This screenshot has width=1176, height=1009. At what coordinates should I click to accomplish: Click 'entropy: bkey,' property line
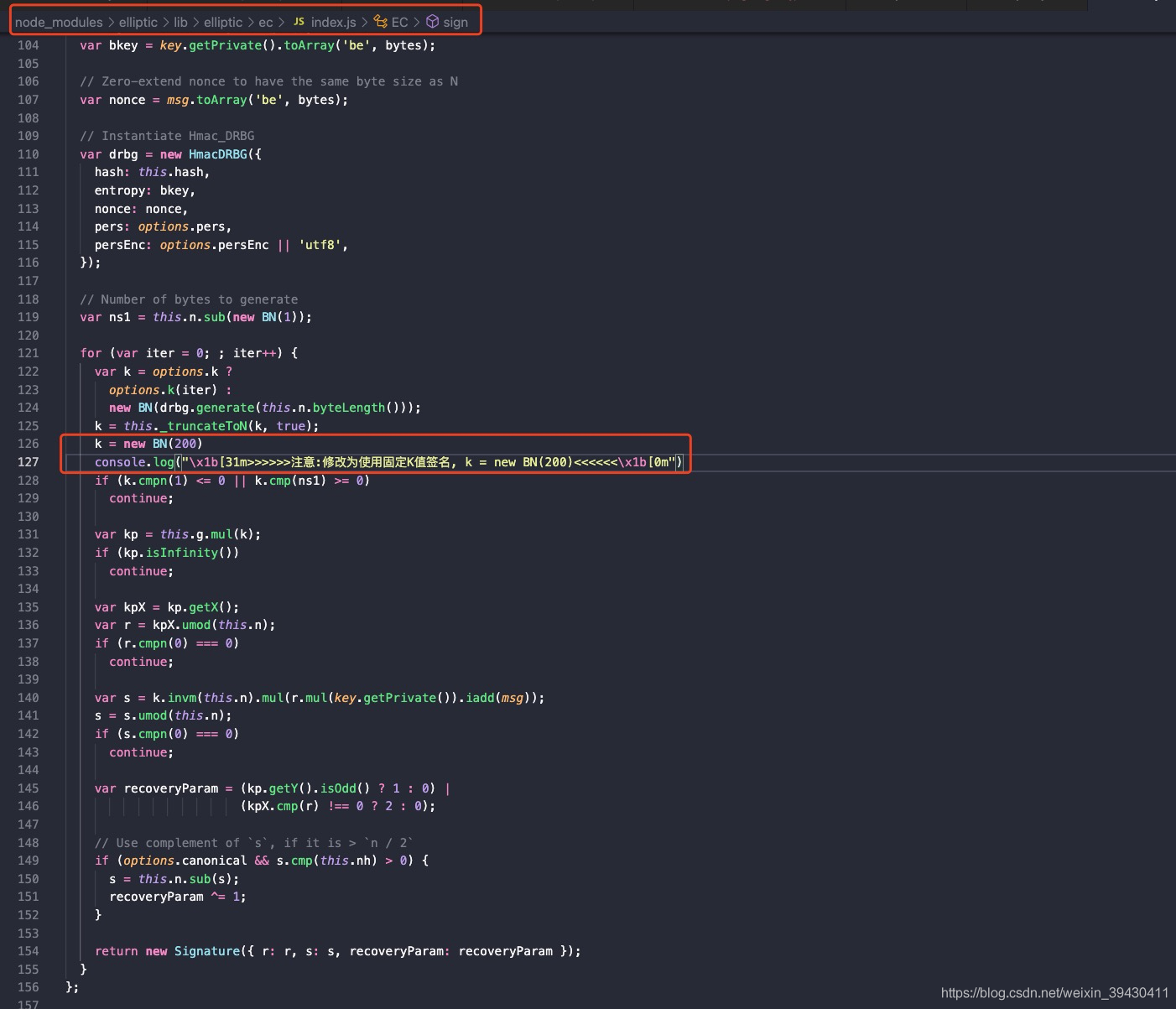(x=145, y=190)
